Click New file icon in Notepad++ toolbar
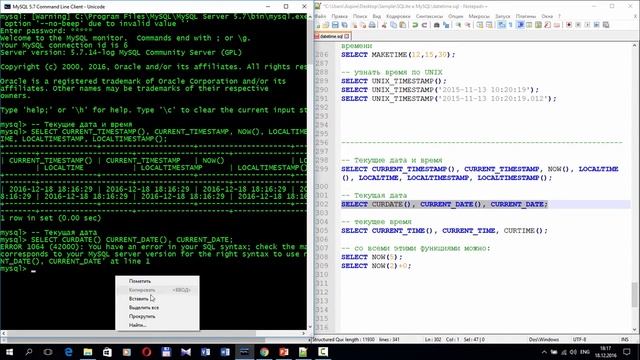Viewport: 640px width, 360px height. pos(318,25)
